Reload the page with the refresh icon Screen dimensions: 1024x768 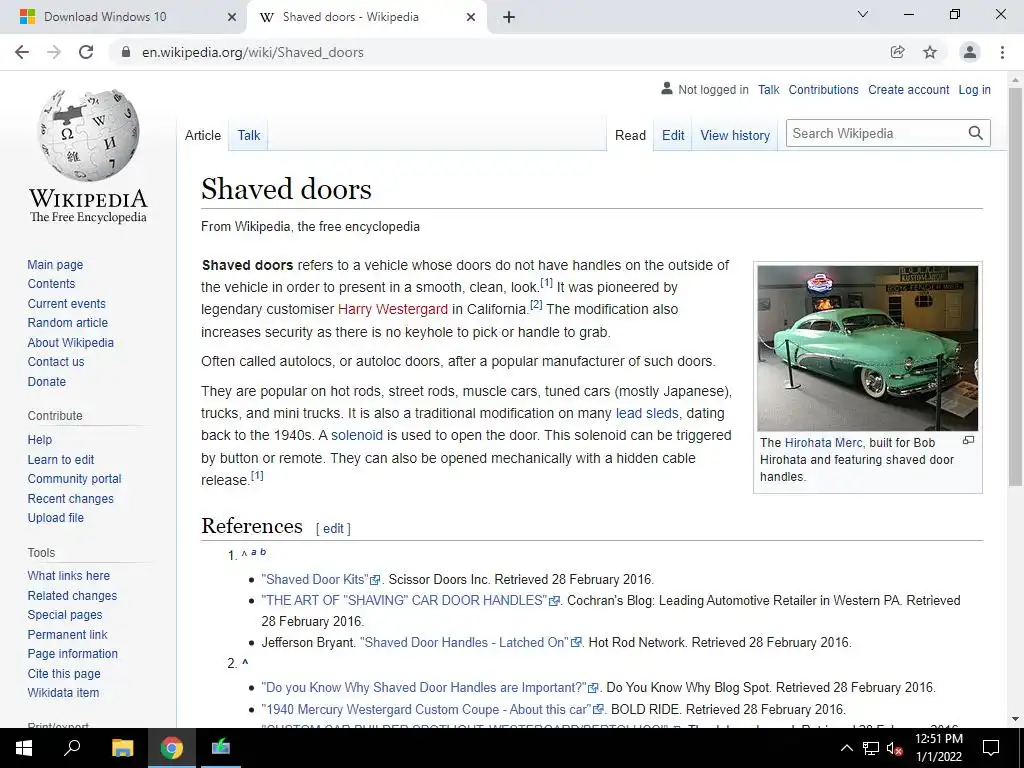tap(86, 52)
